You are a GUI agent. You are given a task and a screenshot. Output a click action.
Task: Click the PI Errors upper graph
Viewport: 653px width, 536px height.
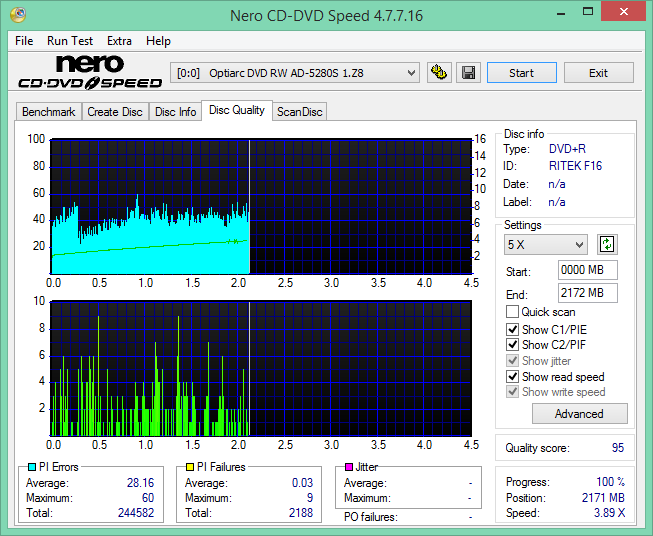[261, 207]
